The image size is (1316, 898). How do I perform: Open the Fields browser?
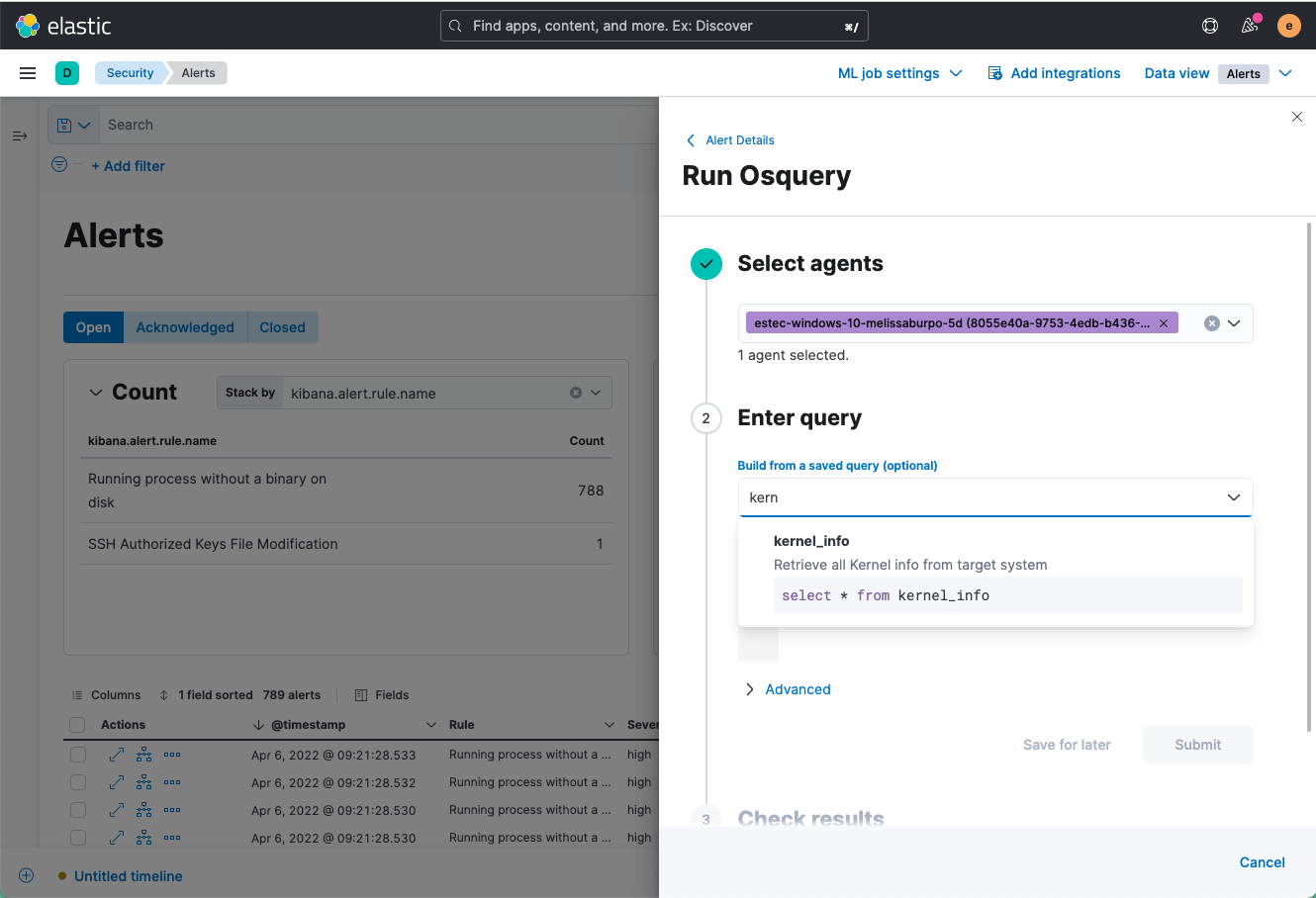[x=382, y=695]
